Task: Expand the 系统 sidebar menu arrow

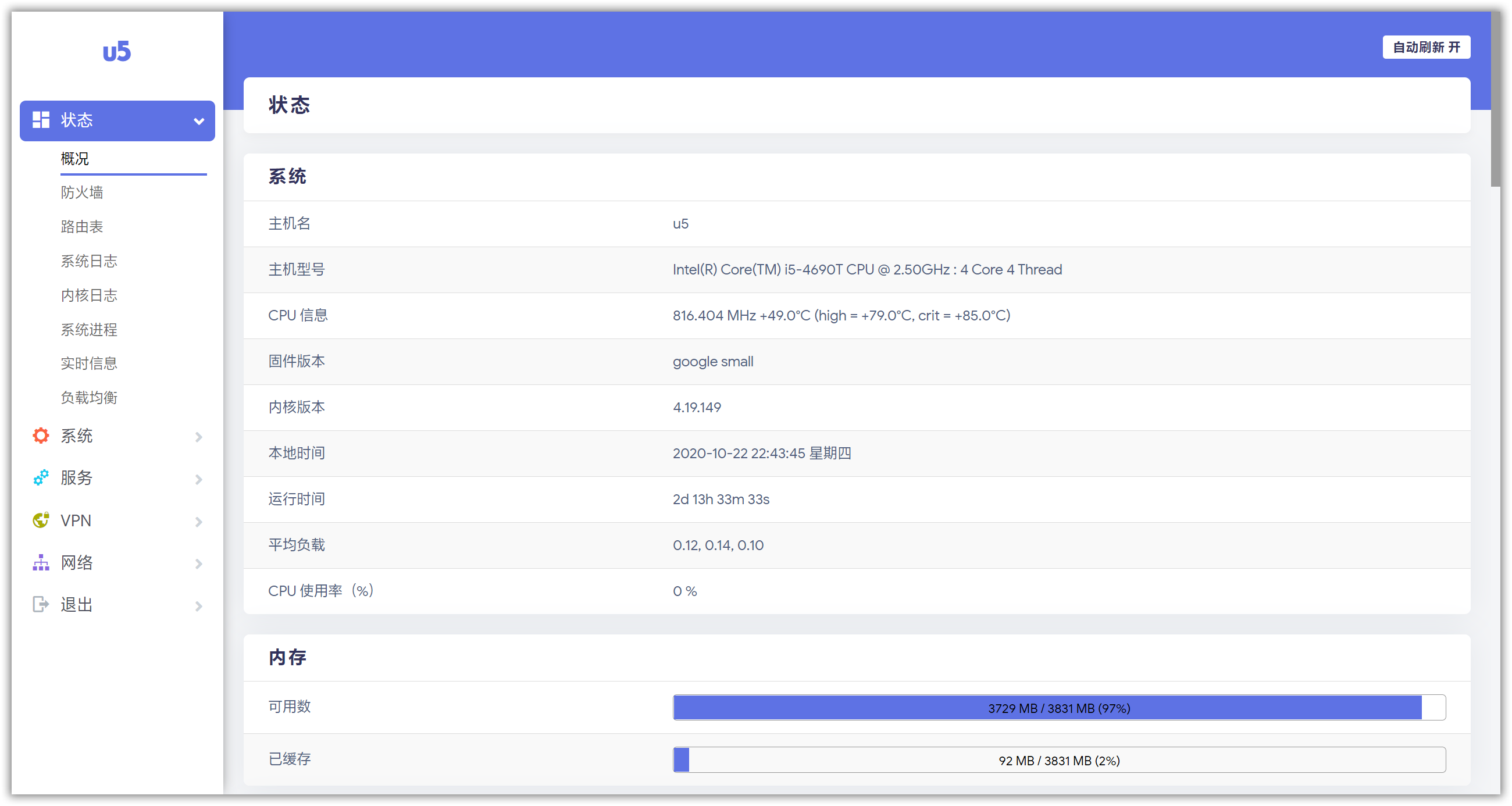Action: click(x=199, y=437)
